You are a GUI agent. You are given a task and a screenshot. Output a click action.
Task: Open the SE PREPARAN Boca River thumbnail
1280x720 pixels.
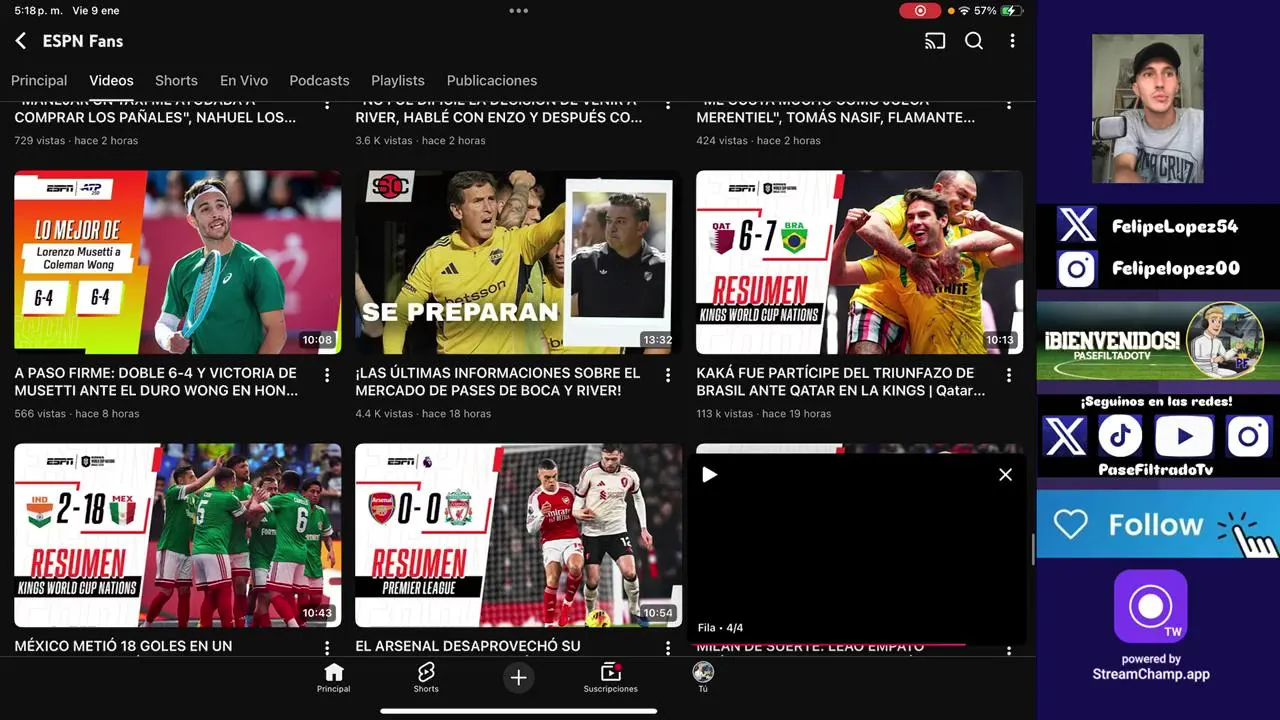click(x=518, y=262)
